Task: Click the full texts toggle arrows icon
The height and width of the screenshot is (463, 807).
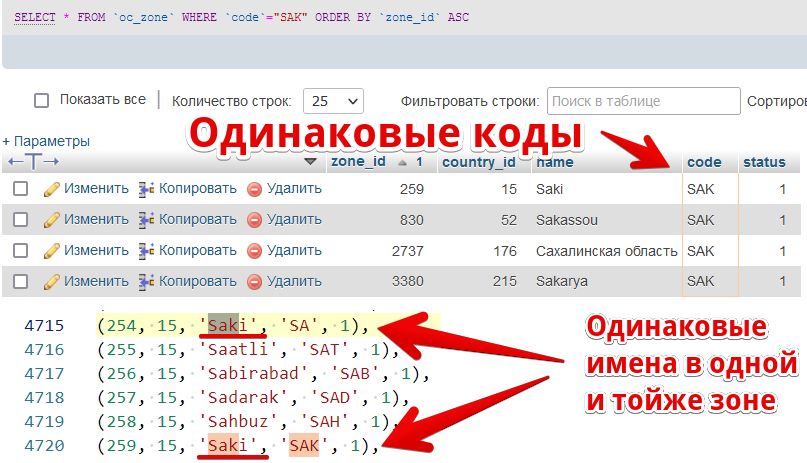Action: 33,162
